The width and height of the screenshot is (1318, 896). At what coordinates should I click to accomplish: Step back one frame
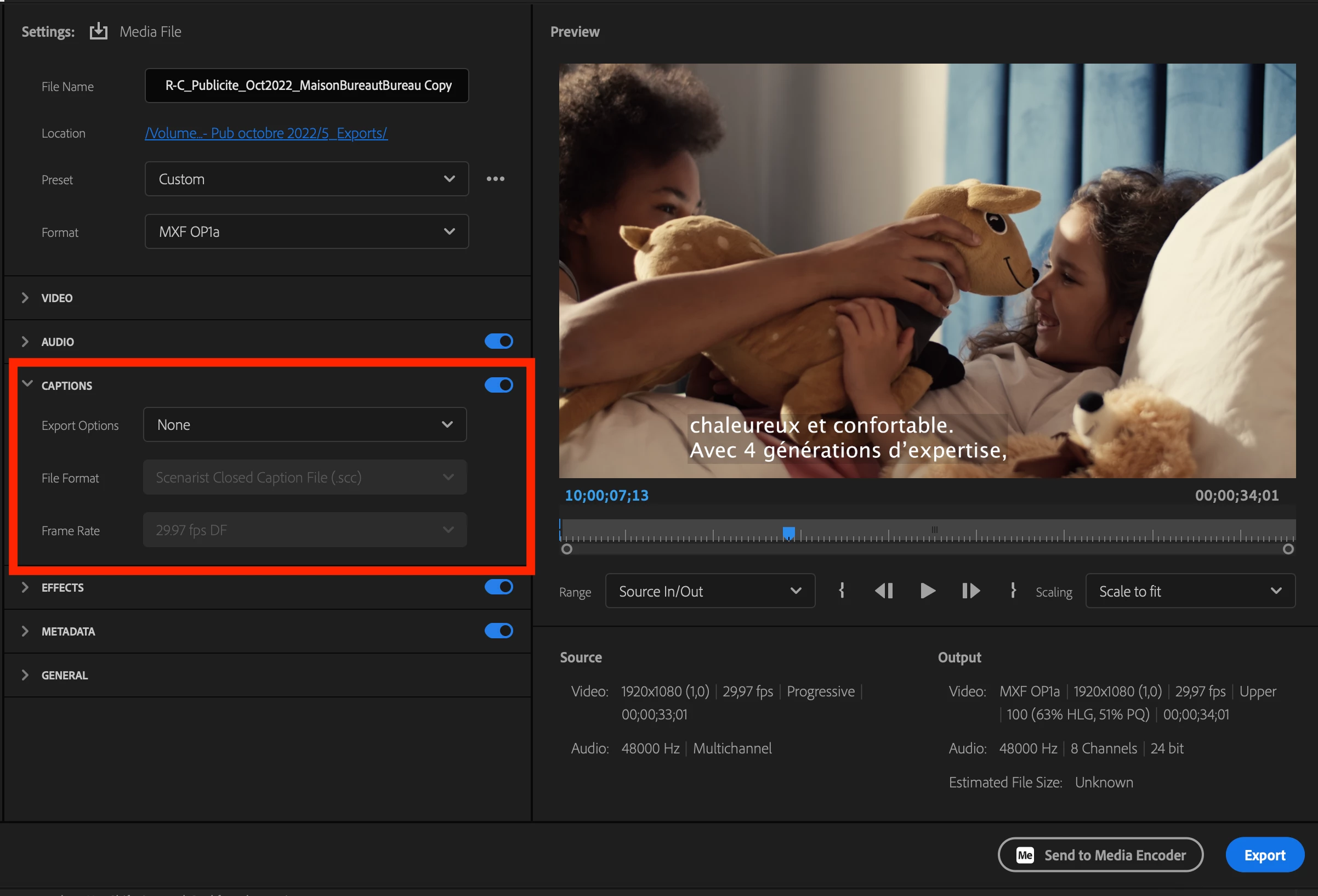(884, 591)
